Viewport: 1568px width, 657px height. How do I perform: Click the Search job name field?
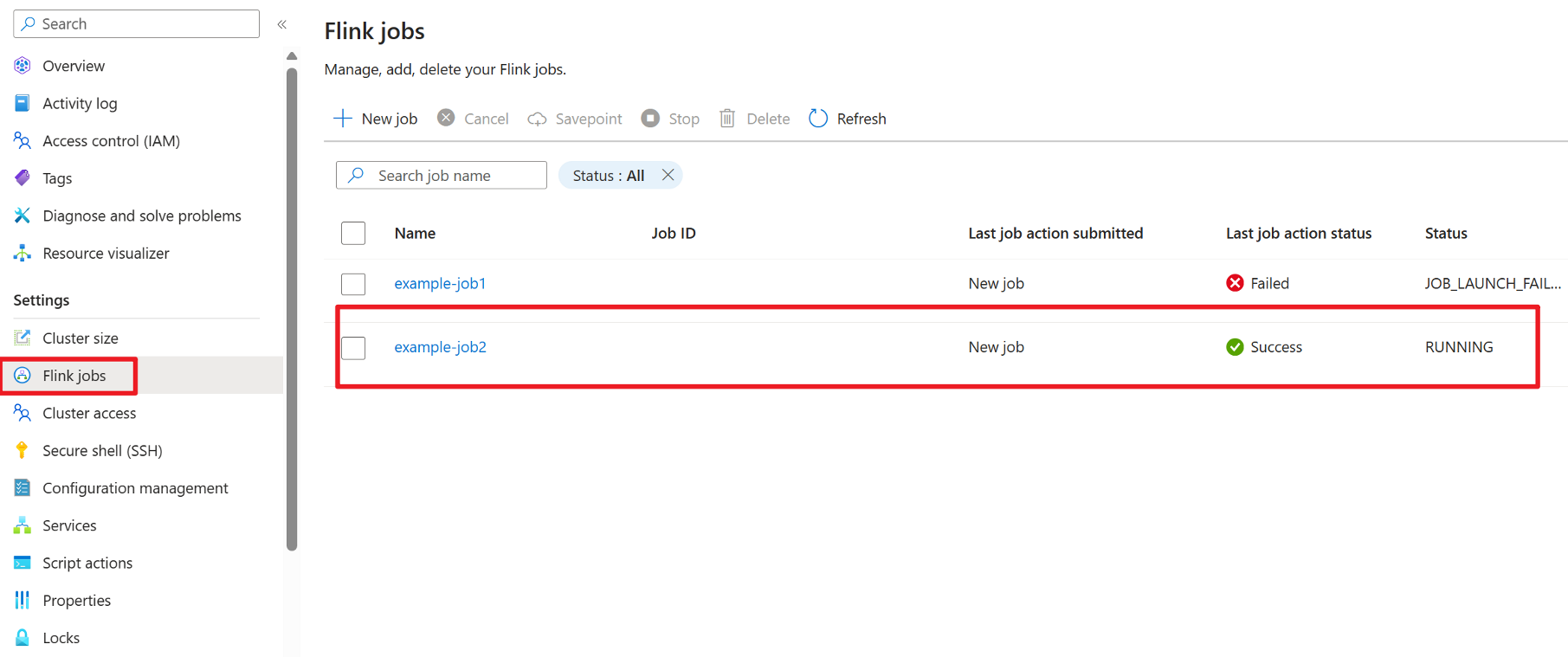(450, 176)
